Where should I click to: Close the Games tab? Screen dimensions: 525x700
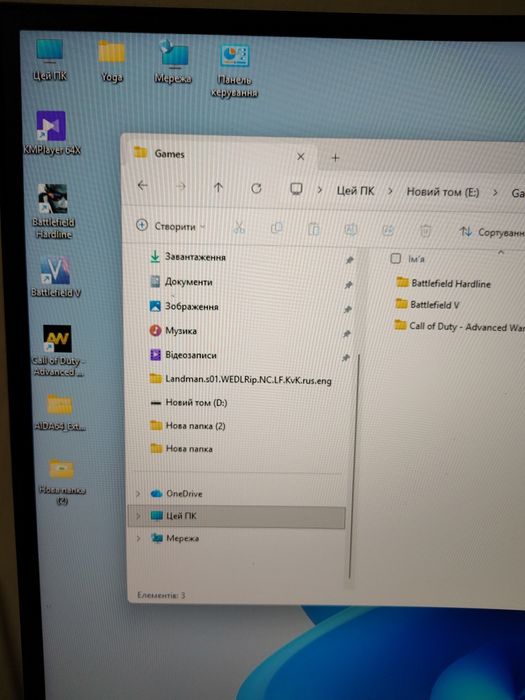(300, 157)
